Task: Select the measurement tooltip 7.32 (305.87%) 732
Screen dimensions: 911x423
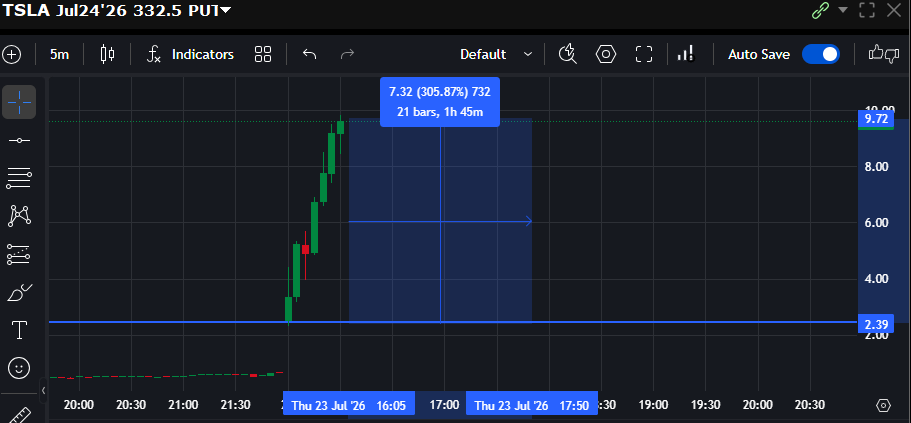Action: click(x=440, y=102)
